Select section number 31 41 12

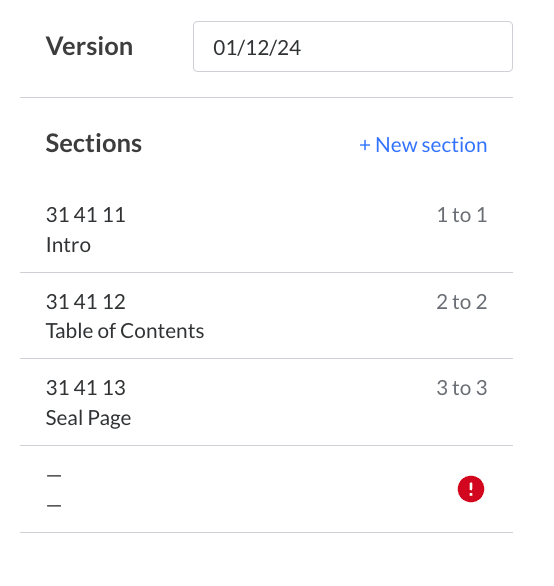[86, 302]
